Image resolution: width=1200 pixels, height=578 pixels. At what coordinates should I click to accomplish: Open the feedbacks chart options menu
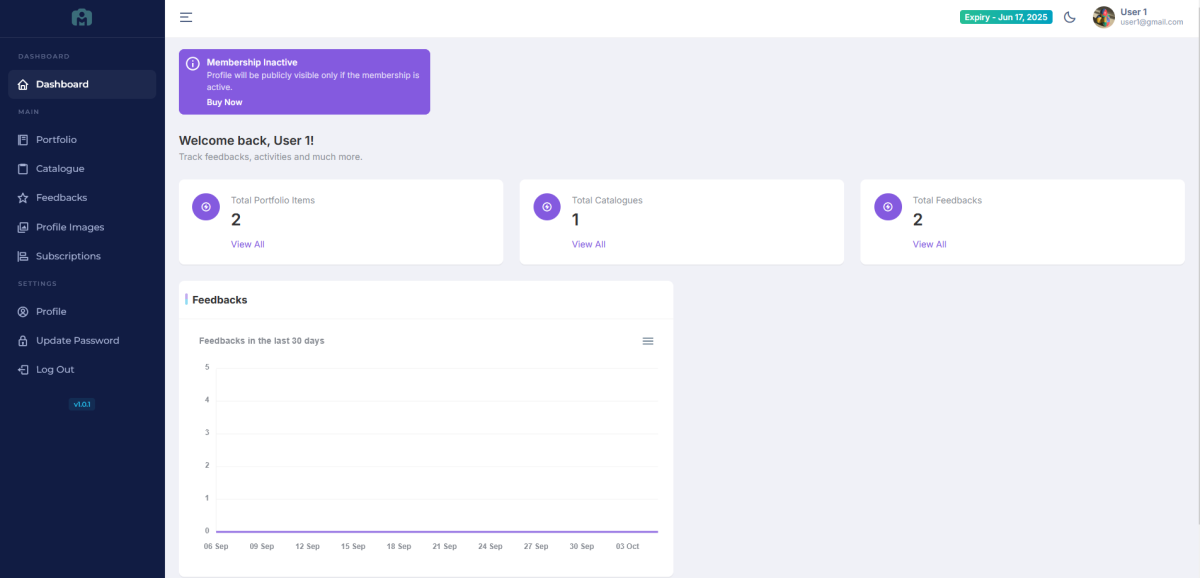pos(648,341)
